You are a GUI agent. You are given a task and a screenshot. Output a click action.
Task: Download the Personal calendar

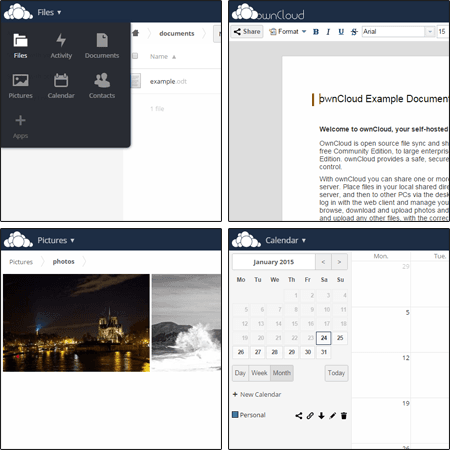[321, 415]
